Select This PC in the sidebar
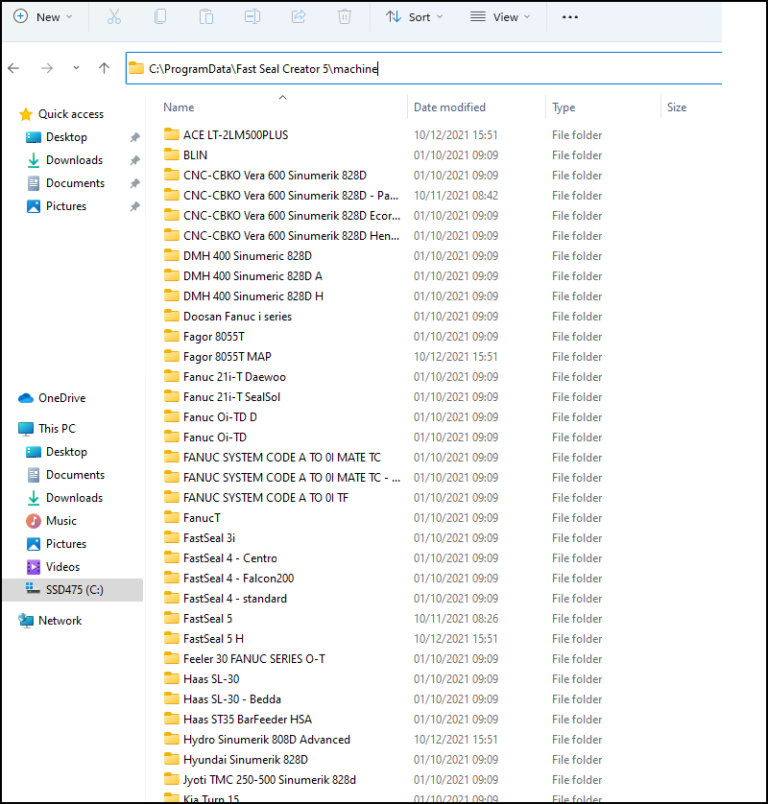The image size is (768, 804). click(x=47, y=429)
